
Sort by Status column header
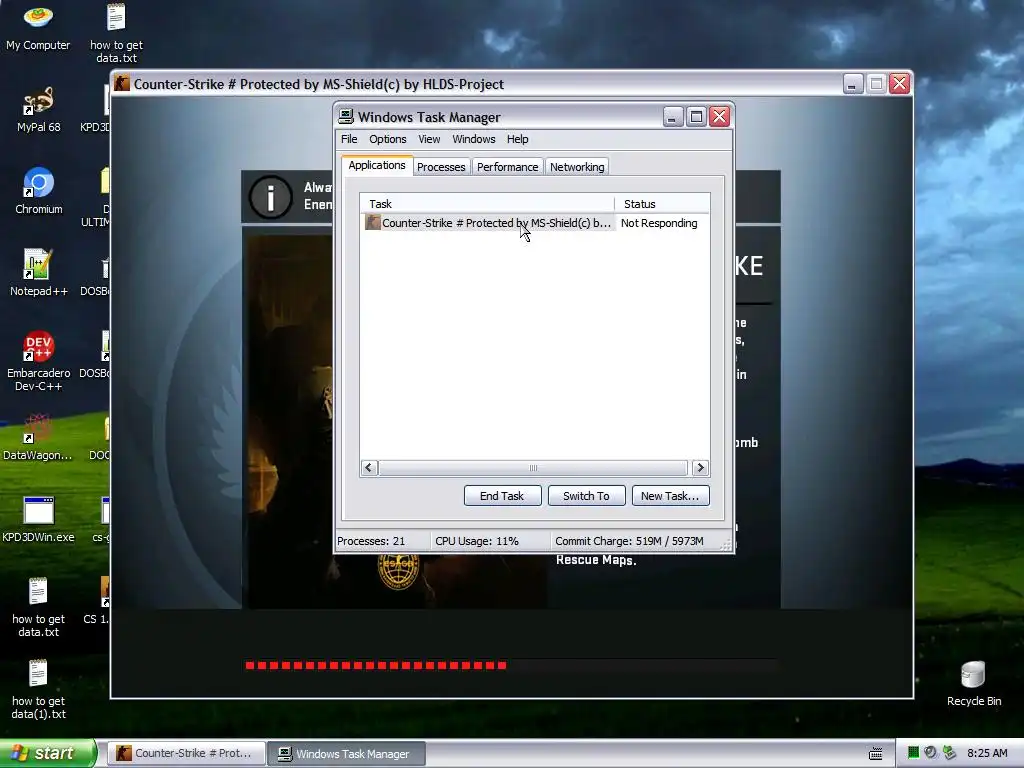pos(662,204)
